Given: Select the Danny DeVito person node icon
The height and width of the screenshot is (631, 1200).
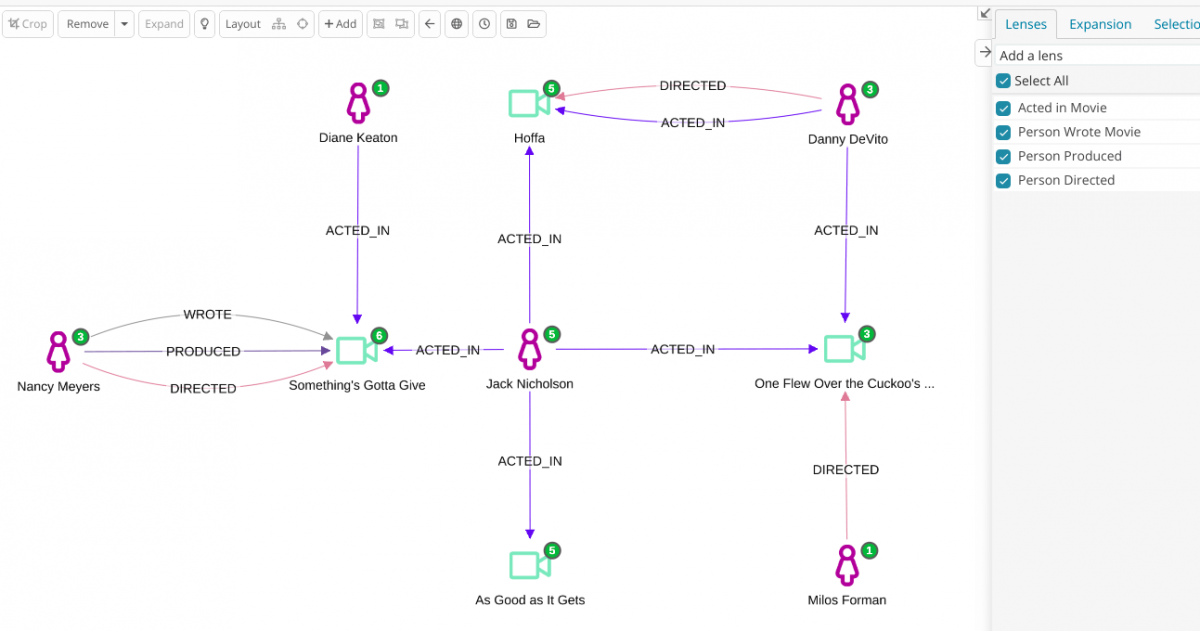Looking at the screenshot, I should 848,104.
